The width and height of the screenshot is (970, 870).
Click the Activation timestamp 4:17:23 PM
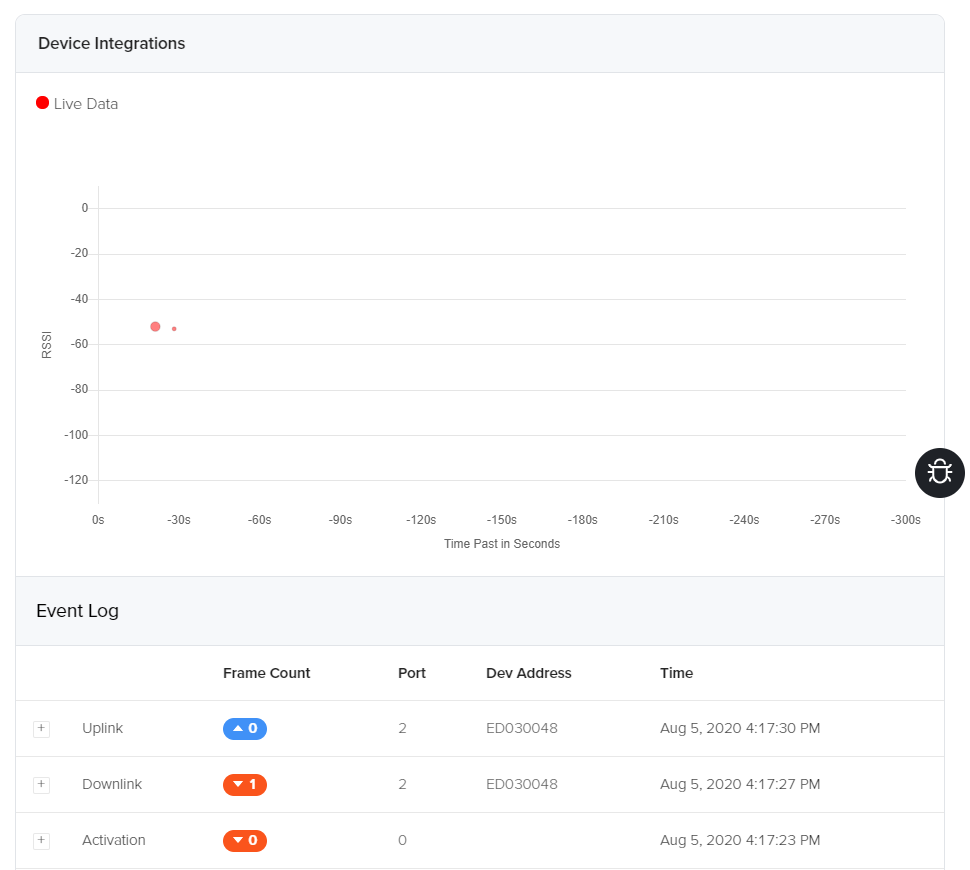click(740, 841)
